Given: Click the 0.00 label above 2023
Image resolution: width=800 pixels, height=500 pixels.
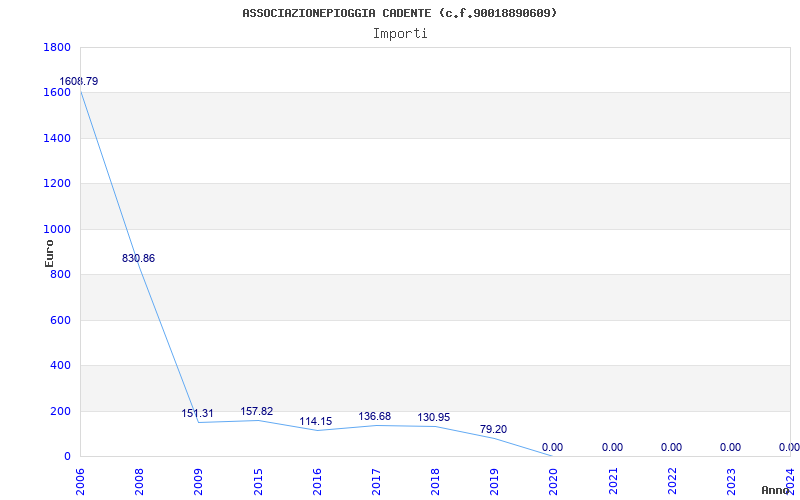Looking at the screenshot, I should tap(731, 447).
